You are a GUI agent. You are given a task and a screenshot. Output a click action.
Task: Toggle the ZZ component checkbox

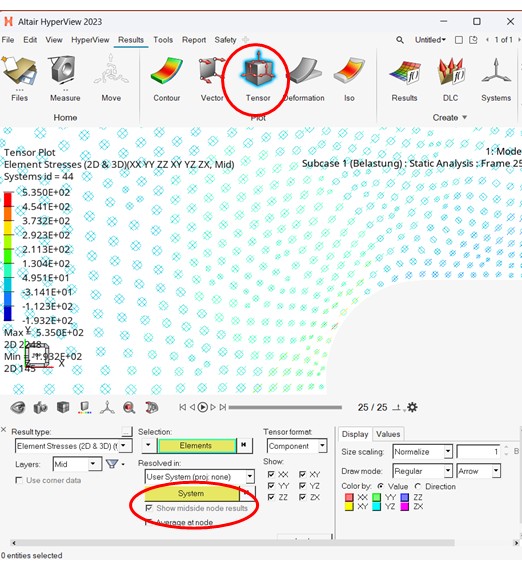pyautogui.click(x=271, y=497)
